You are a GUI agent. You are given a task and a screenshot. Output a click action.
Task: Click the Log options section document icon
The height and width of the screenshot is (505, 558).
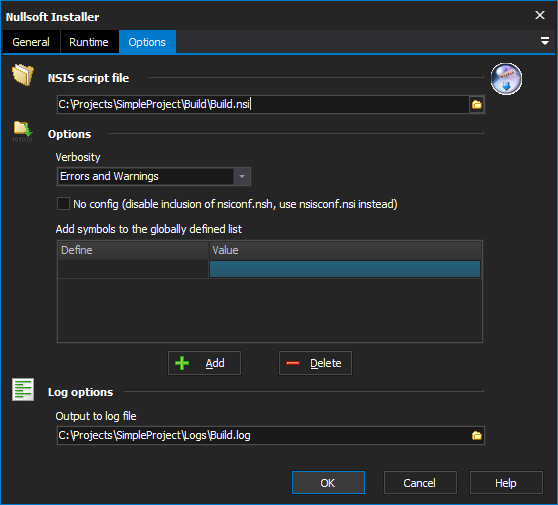tap(23, 389)
